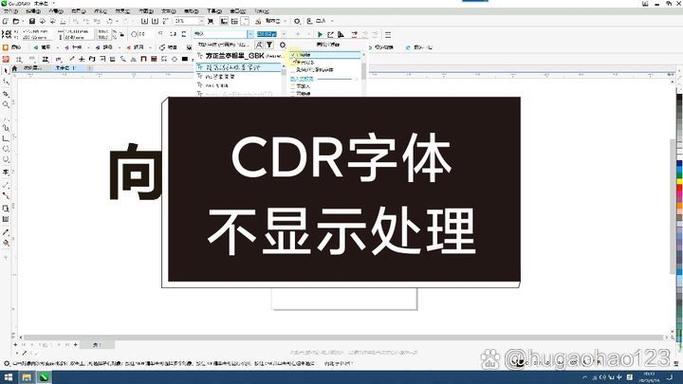Select the Rectangle tool in toolbox

[6, 138]
